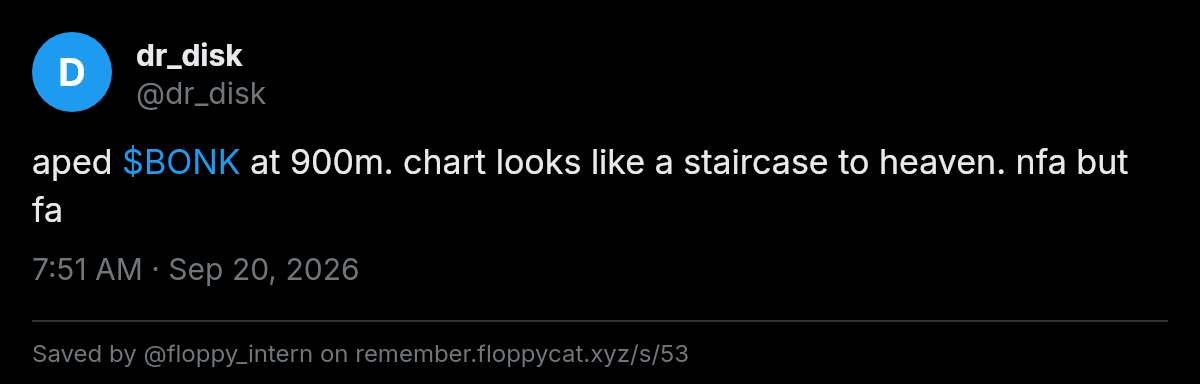Screen dimensions: 1200x384
Task: Click the dr_disk display name
Action: tap(189, 57)
